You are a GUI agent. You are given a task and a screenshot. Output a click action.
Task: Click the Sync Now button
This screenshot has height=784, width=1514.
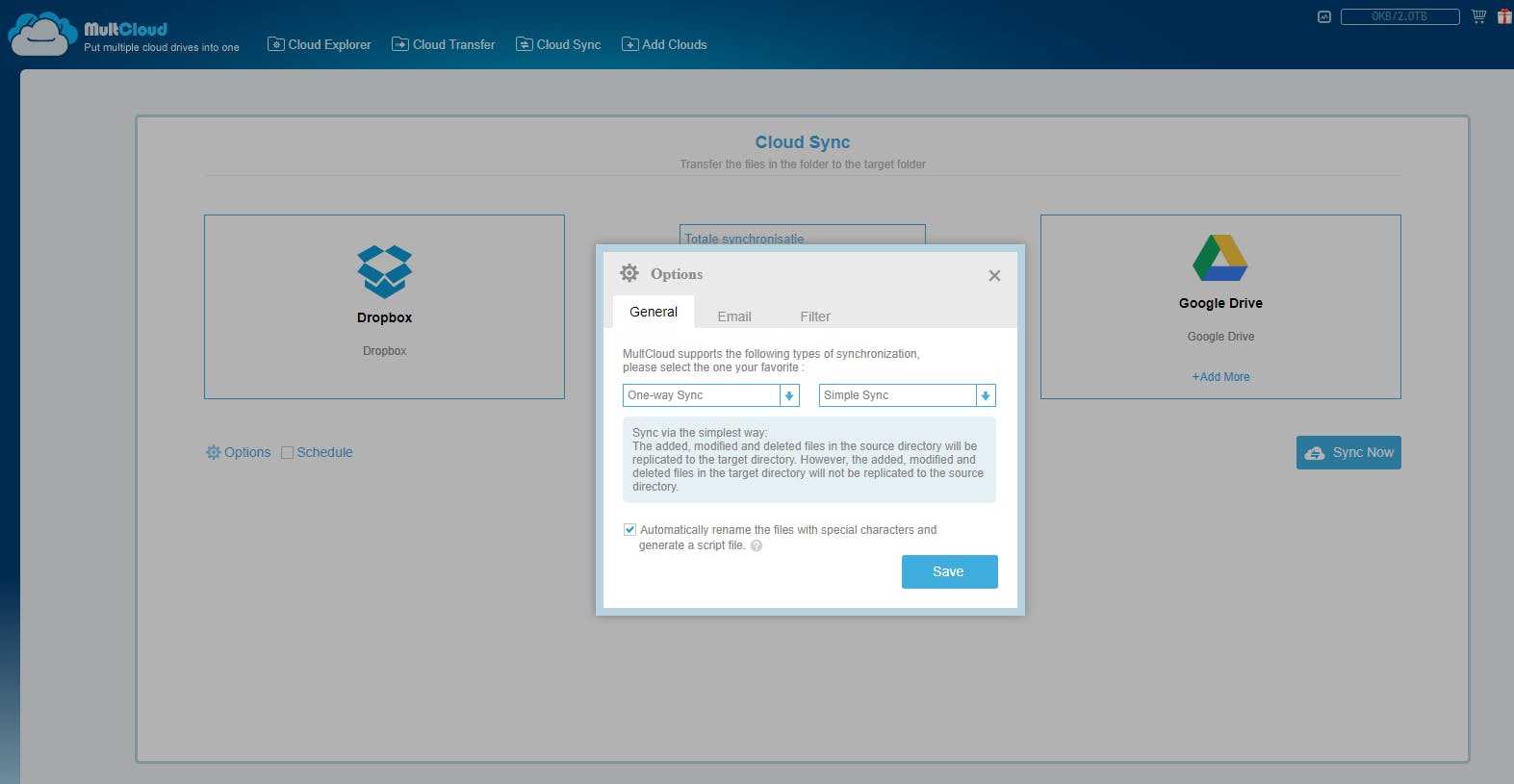click(1348, 452)
